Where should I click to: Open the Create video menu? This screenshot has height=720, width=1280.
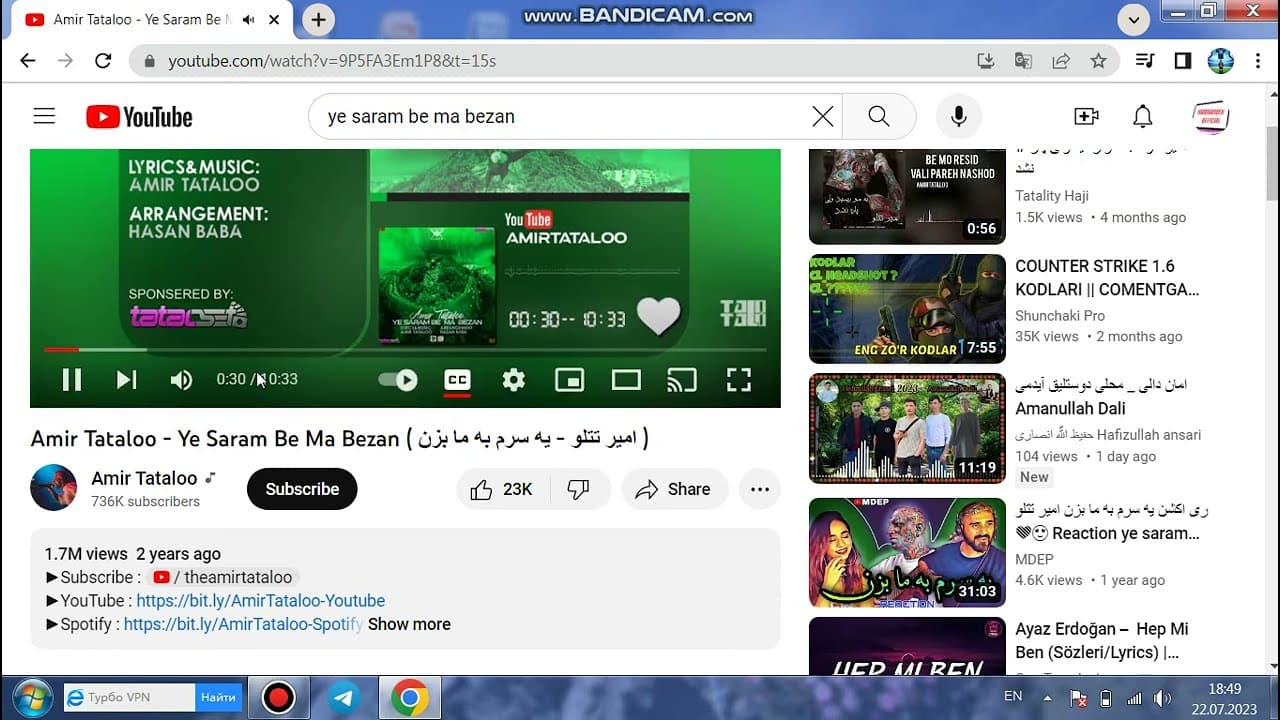tap(1086, 117)
